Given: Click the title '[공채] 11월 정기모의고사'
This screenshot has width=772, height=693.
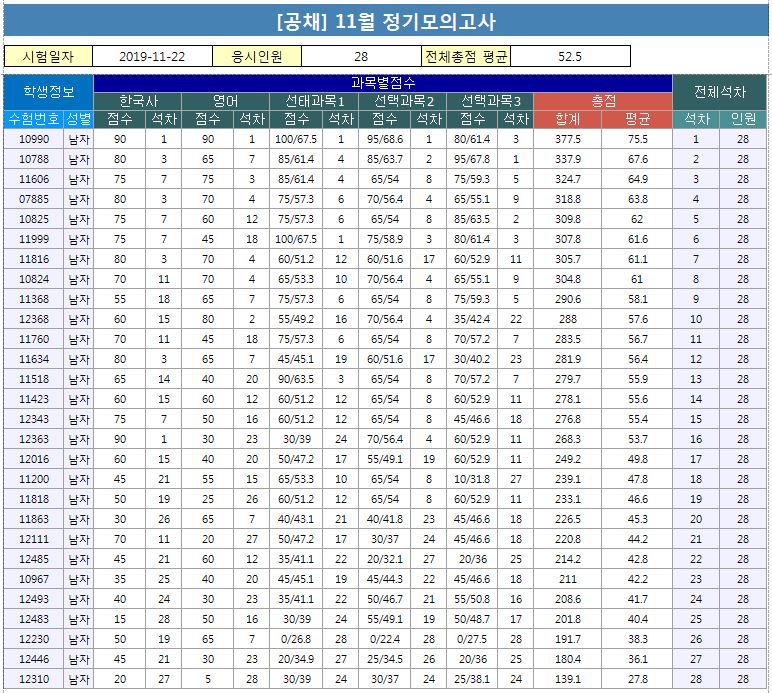Looking at the screenshot, I should tap(386, 21).
